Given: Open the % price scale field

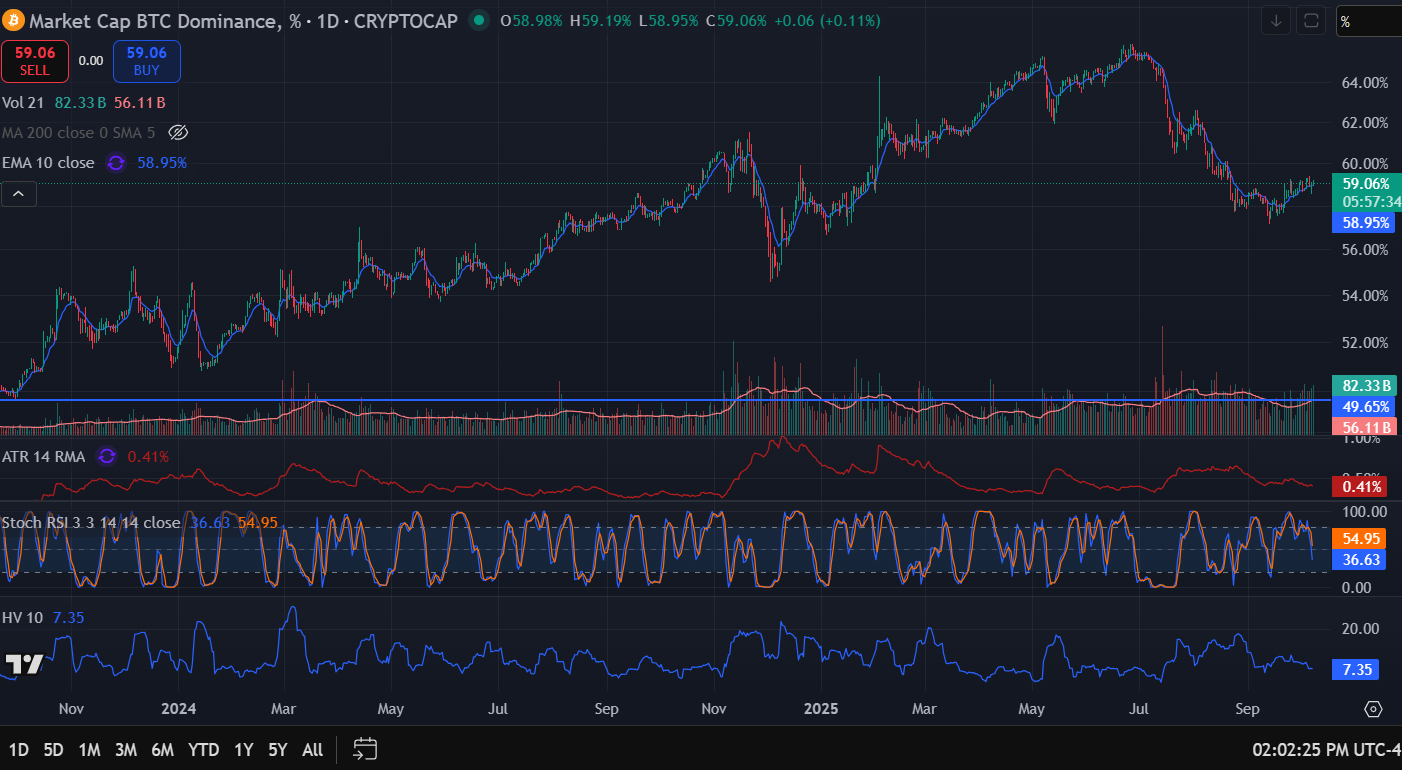Looking at the screenshot, I should coord(1368,21).
